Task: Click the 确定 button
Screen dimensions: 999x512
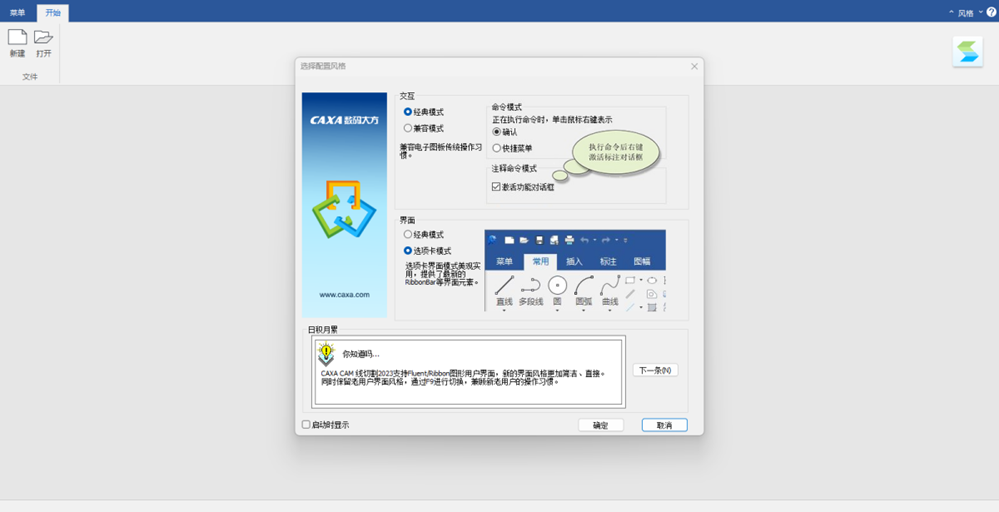Action: (x=601, y=425)
